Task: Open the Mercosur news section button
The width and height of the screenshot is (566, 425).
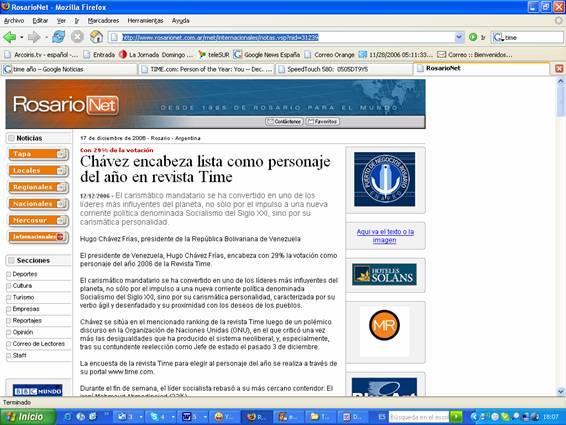Action: [x=38, y=221]
